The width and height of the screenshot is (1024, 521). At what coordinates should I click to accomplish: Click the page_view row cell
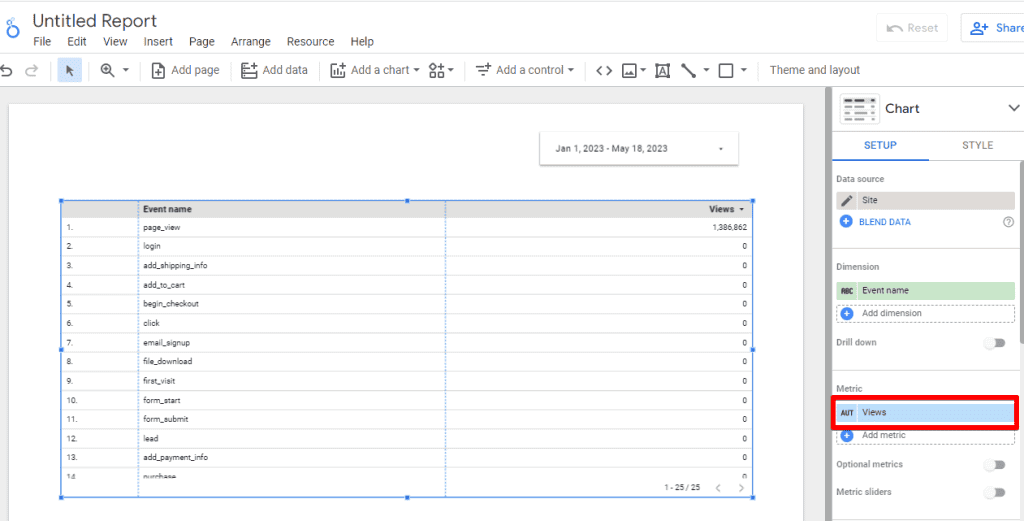(161, 227)
